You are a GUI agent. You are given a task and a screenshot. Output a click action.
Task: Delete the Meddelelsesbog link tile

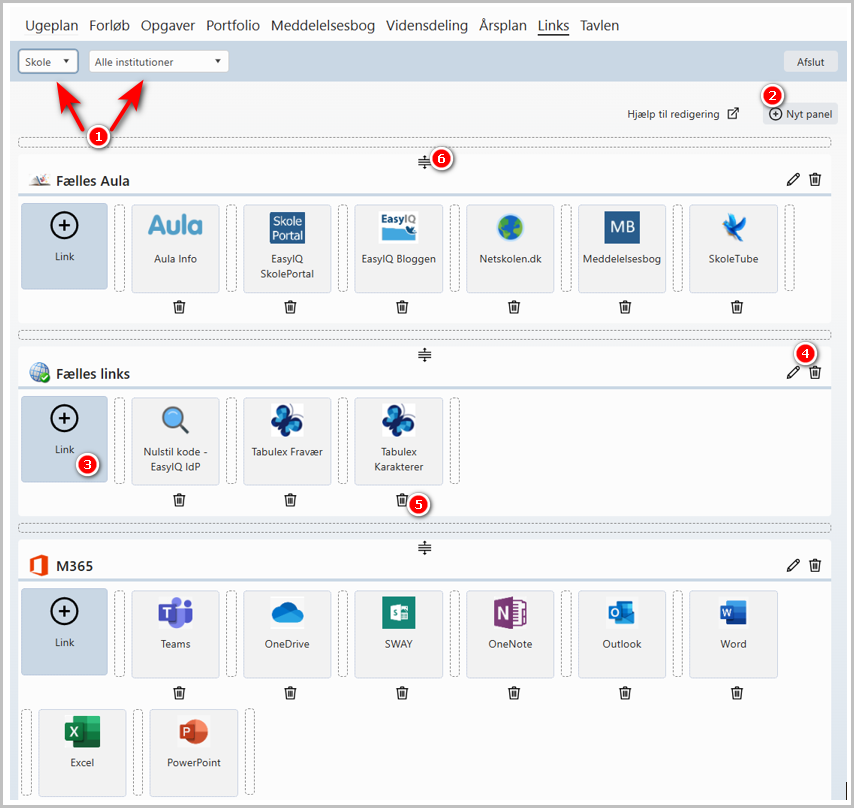click(625, 307)
